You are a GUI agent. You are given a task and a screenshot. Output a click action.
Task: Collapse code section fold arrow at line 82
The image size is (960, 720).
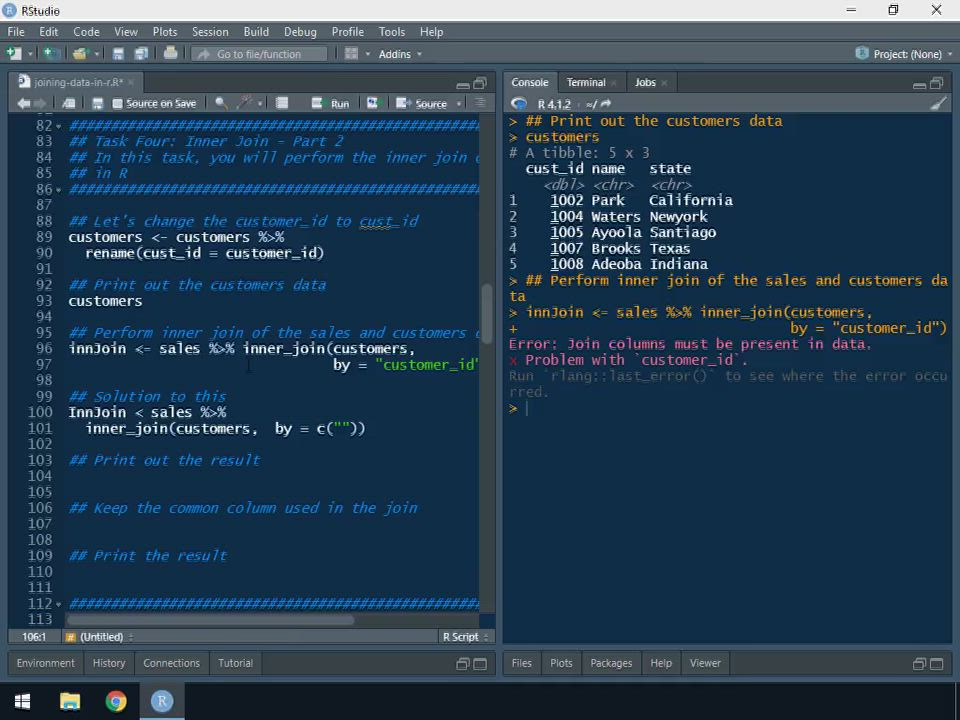[x=59, y=126]
